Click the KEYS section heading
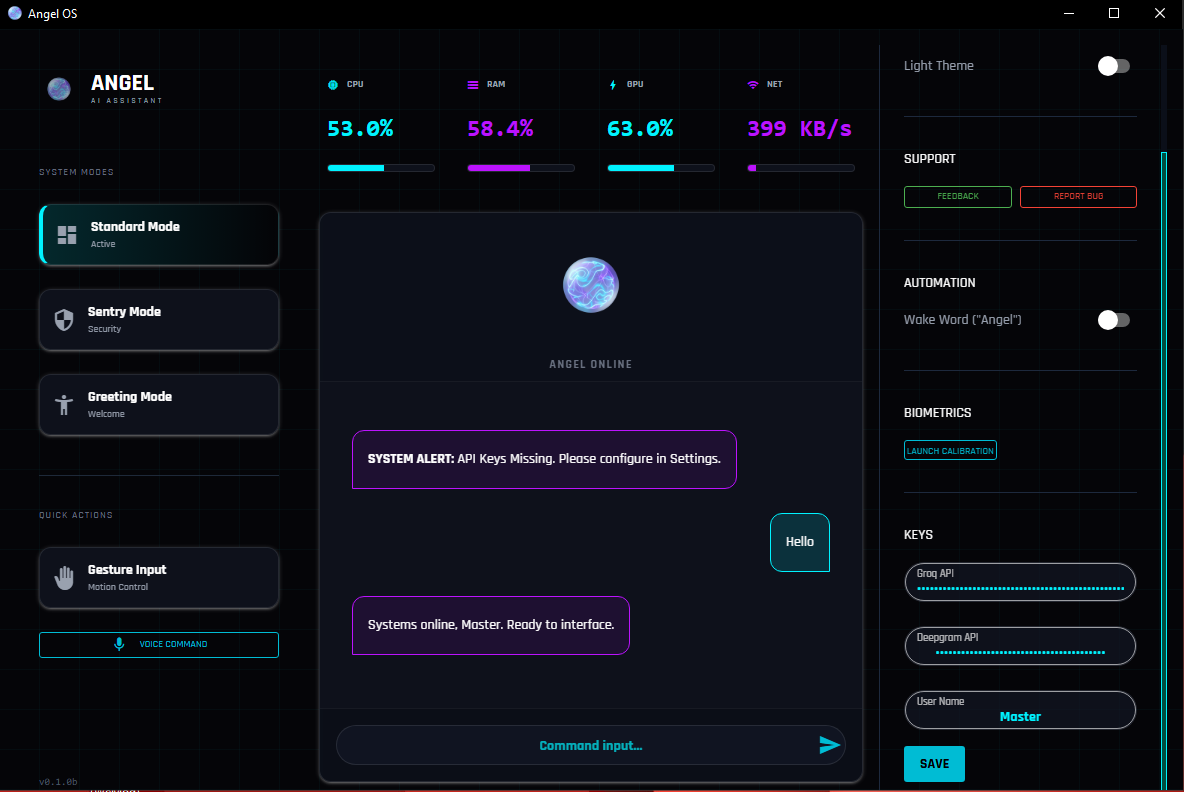The height and width of the screenshot is (792, 1184). [918, 535]
